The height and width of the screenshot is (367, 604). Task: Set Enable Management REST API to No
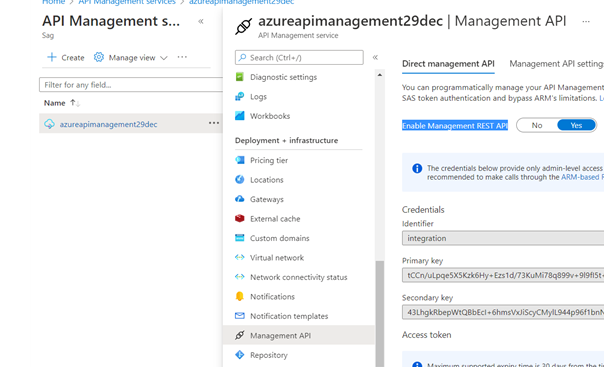pos(537,125)
